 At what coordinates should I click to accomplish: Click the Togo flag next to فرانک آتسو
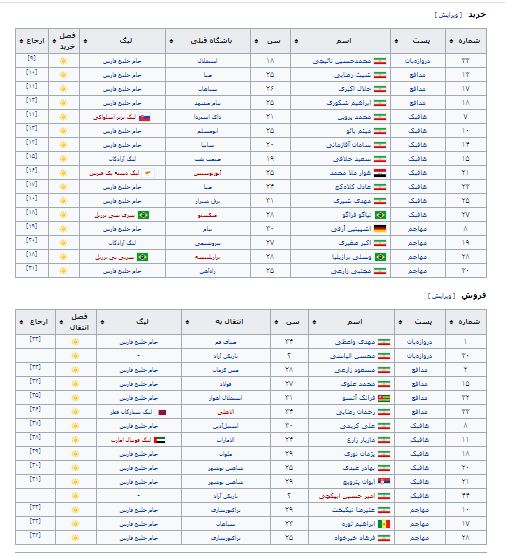384,398
